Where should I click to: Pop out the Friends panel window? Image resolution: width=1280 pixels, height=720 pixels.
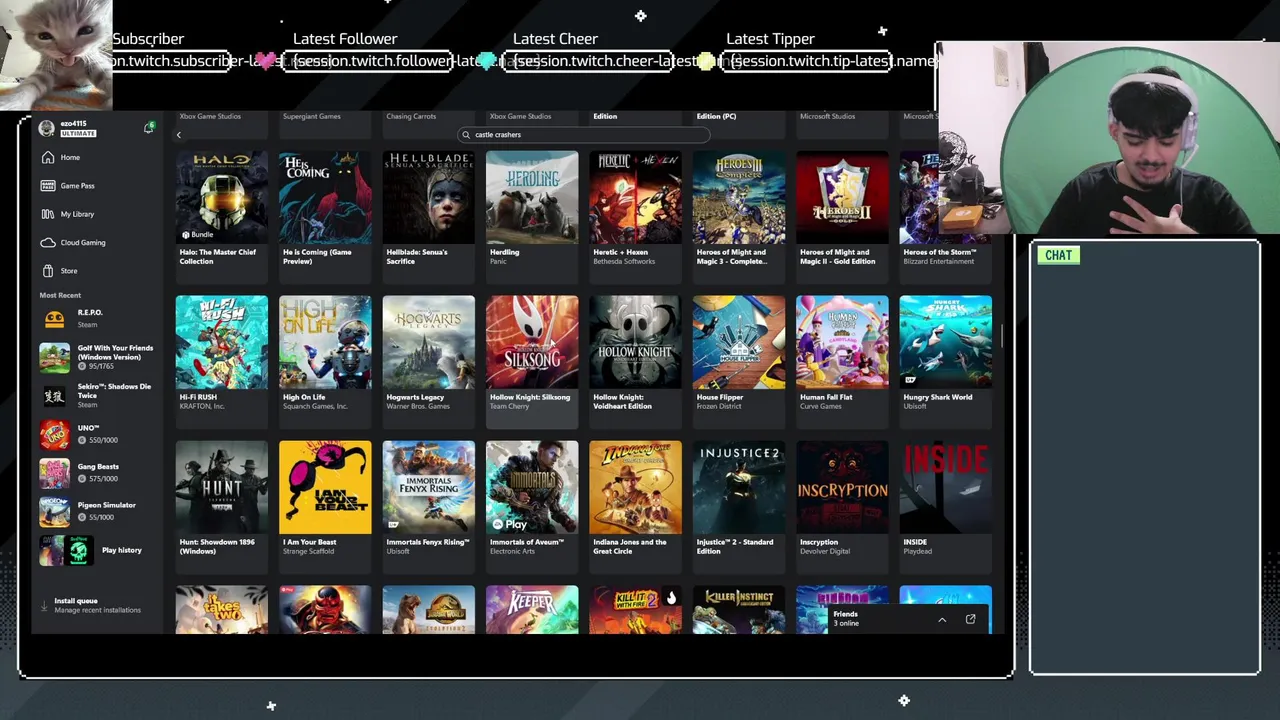pyautogui.click(x=970, y=620)
